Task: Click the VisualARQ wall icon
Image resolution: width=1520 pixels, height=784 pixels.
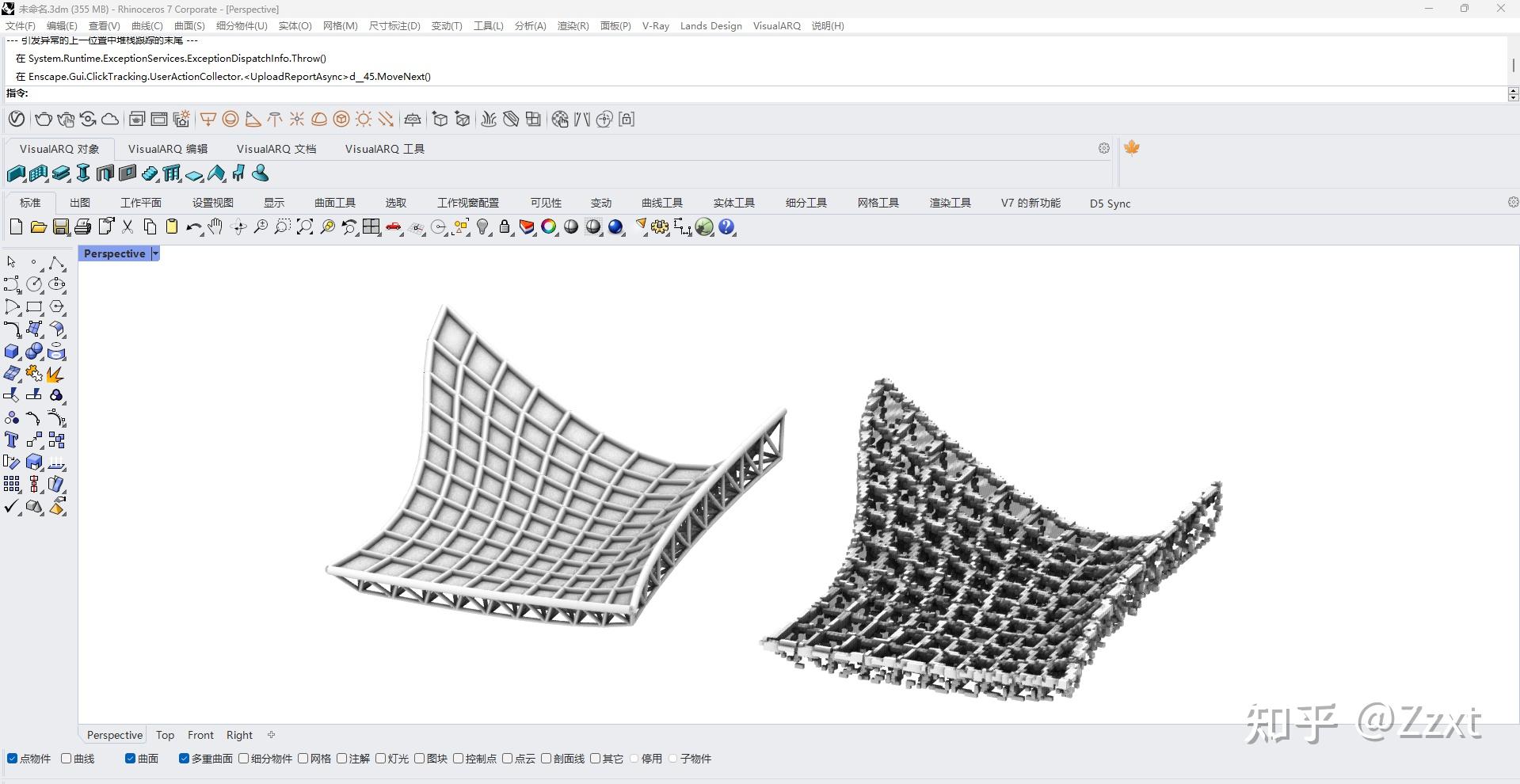Action: (16, 173)
